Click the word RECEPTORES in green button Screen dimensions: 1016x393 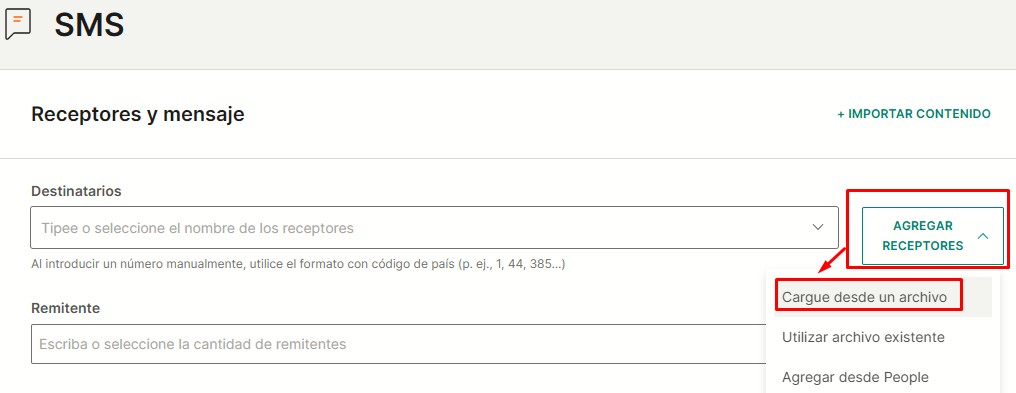[923, 246]
